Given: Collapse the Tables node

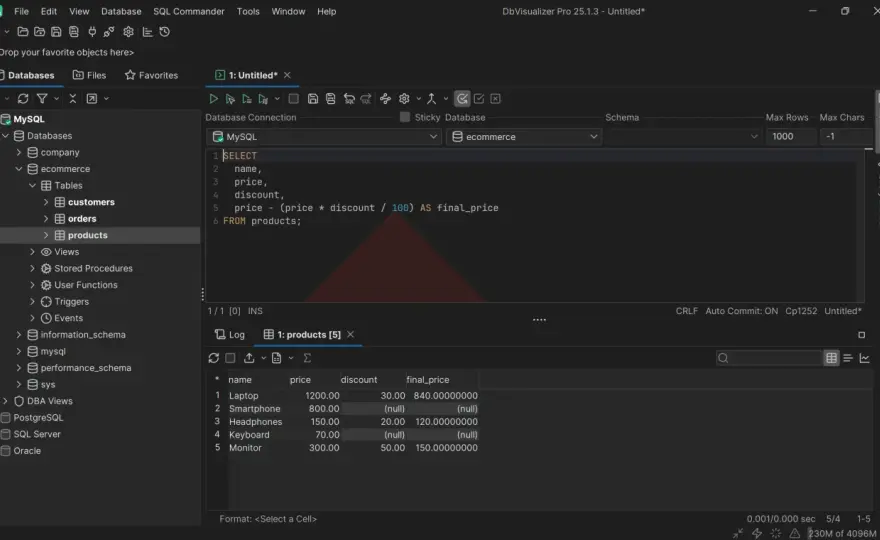Looking at the screenshot, I should click(32, 185).
